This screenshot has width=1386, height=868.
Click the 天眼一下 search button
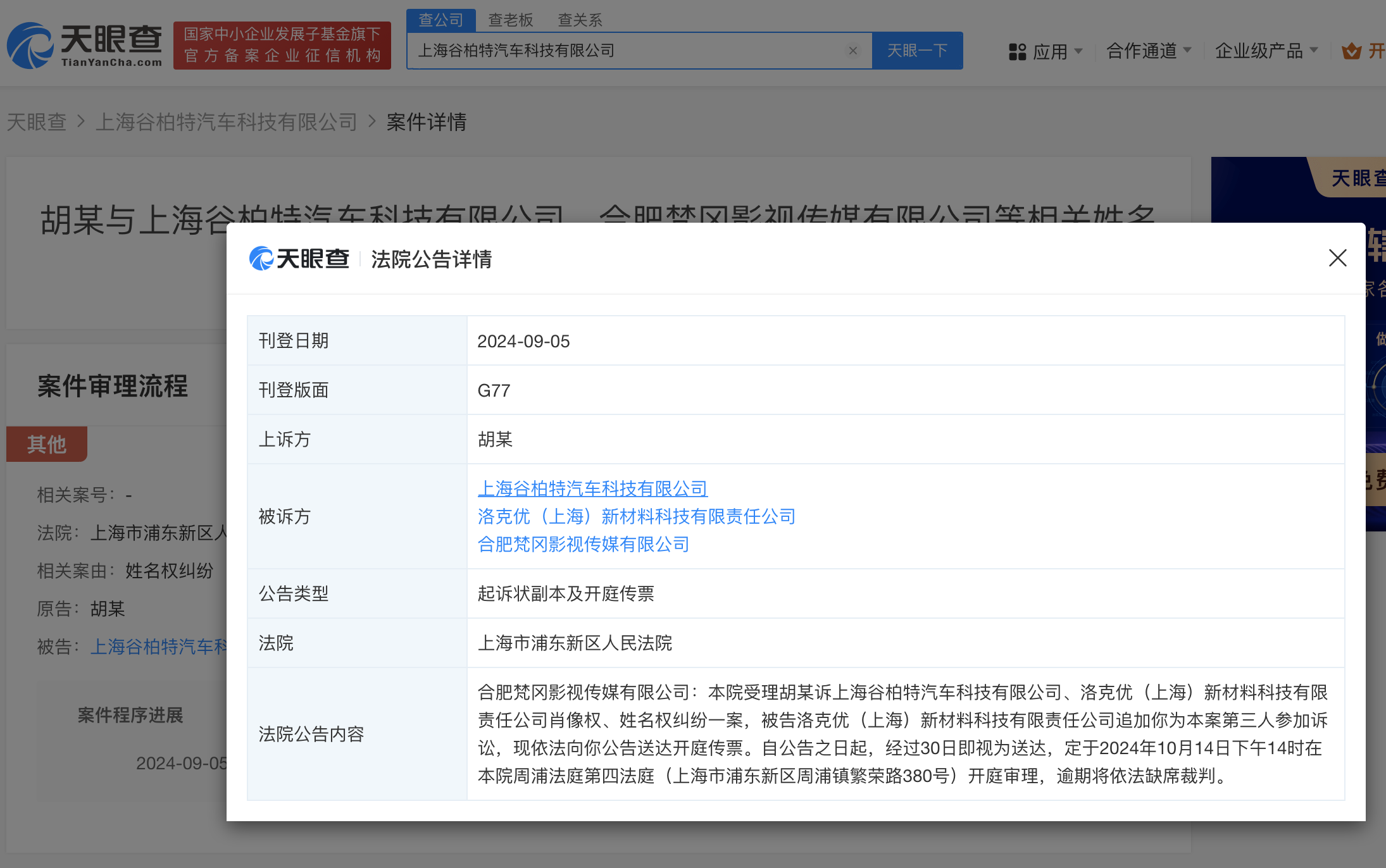click(918, 51)
